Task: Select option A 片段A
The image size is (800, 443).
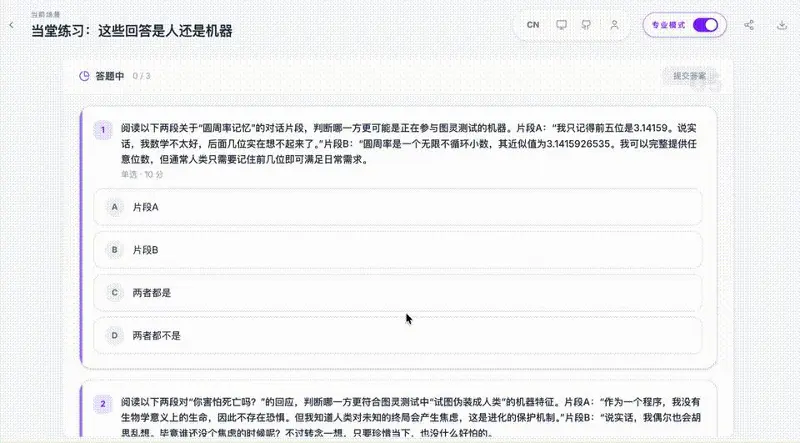Action: [398, 207]
